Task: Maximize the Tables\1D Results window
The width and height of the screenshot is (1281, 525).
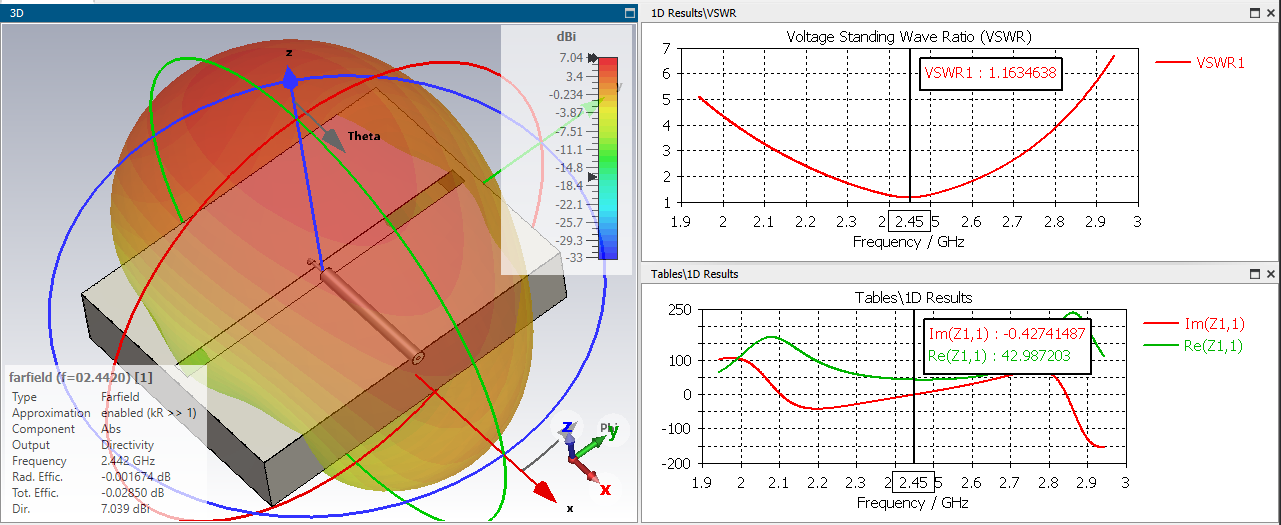Action: pyautogui.click(x=1255, y=274)
